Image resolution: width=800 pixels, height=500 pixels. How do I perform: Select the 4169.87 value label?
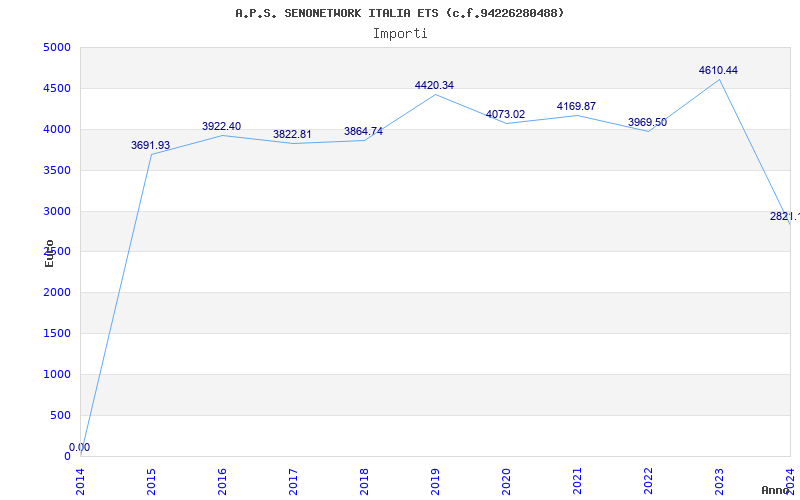click(576, 107)
